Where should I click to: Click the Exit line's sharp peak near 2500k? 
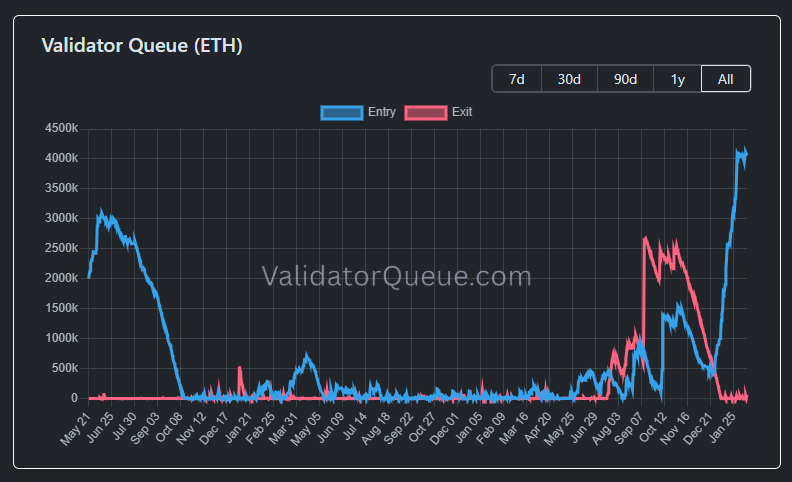point(646,239)
